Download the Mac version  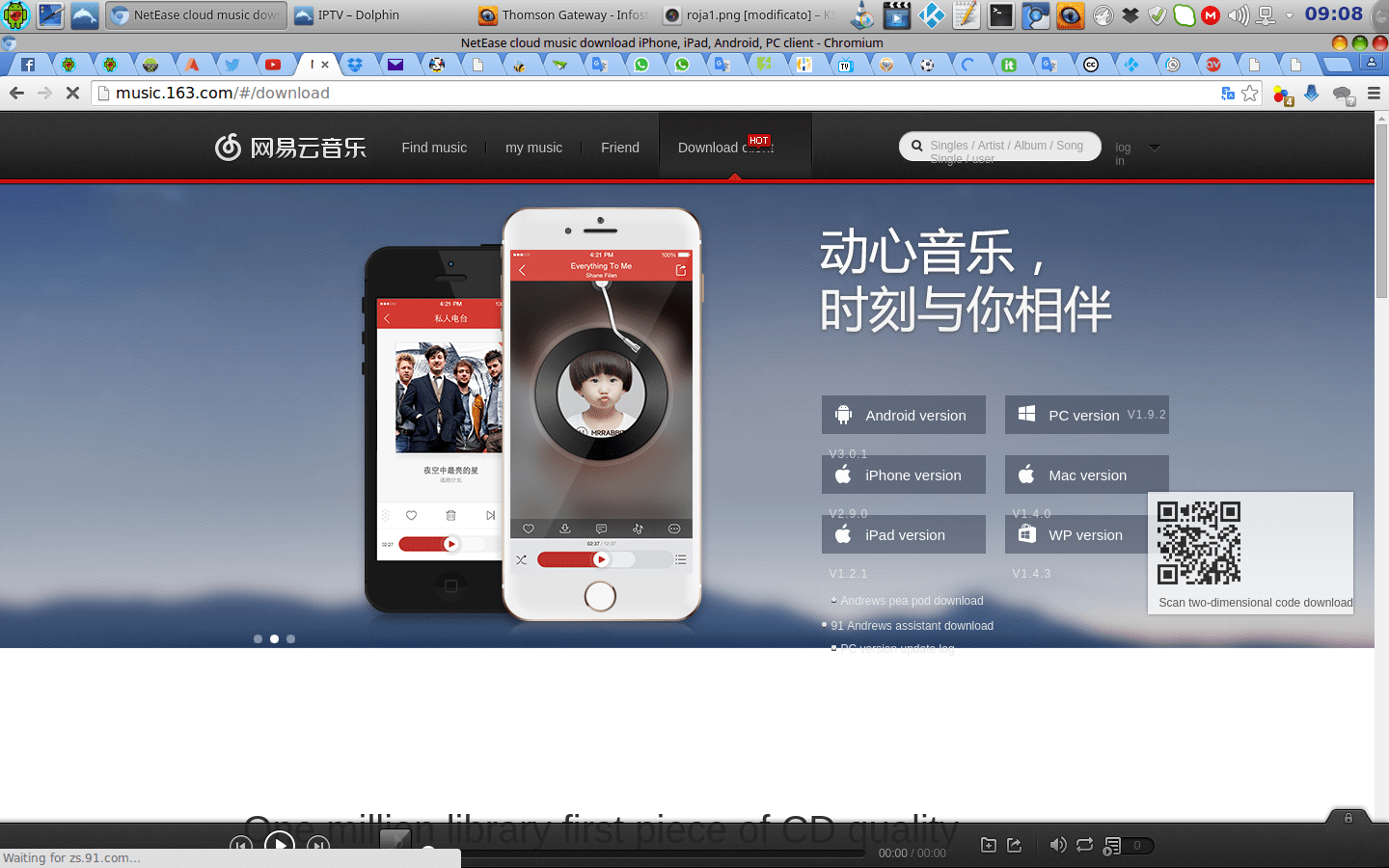[x=1087, y=475]
